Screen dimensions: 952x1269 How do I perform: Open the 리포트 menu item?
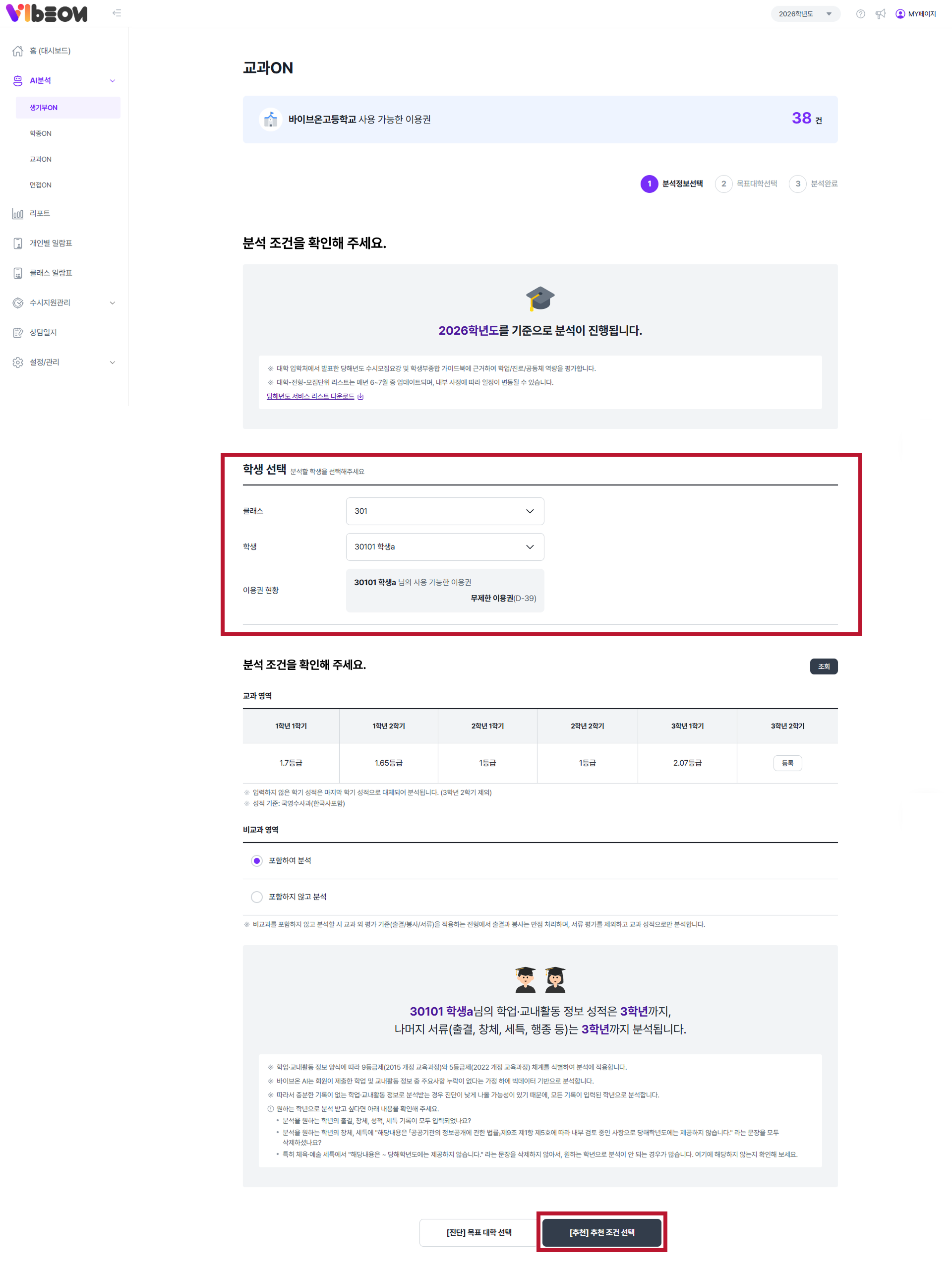click(40, 213)
